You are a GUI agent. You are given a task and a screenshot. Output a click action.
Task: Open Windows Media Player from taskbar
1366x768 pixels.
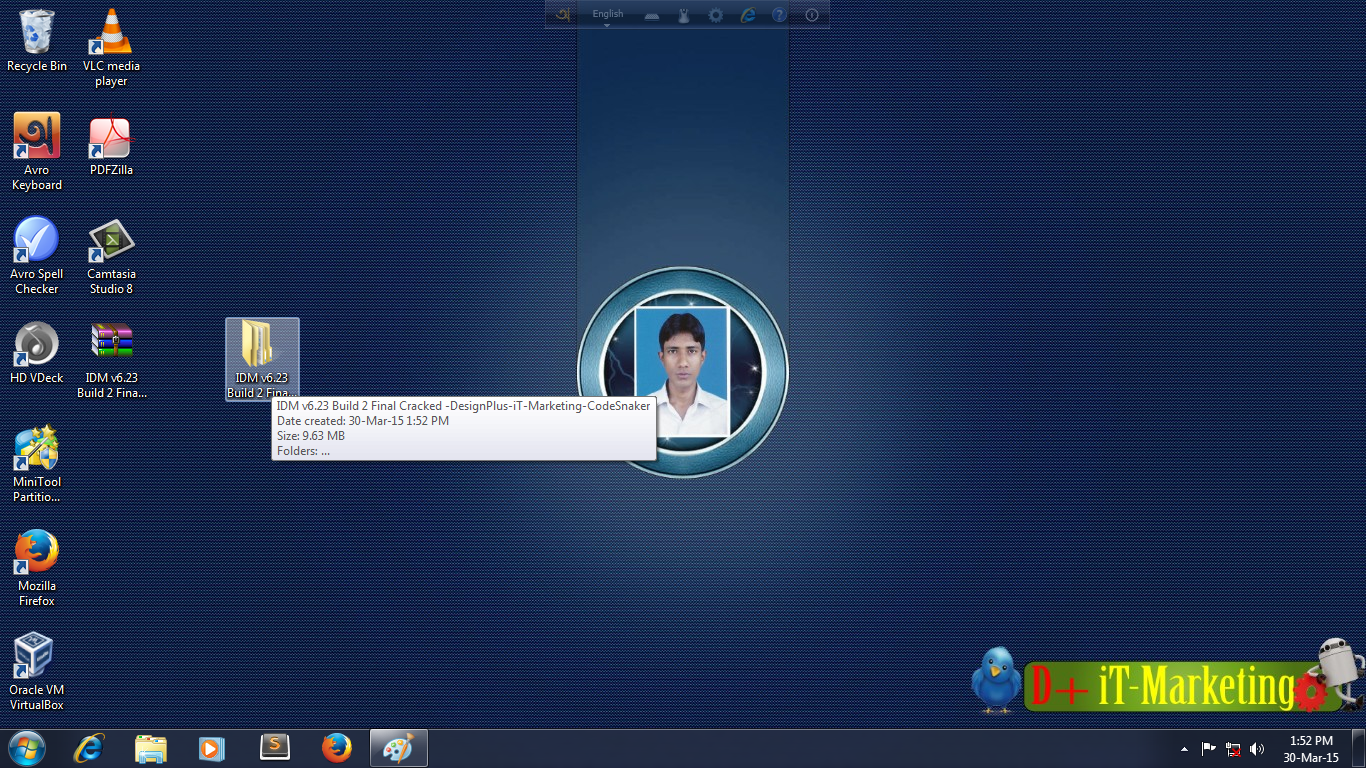pos(212,748)
